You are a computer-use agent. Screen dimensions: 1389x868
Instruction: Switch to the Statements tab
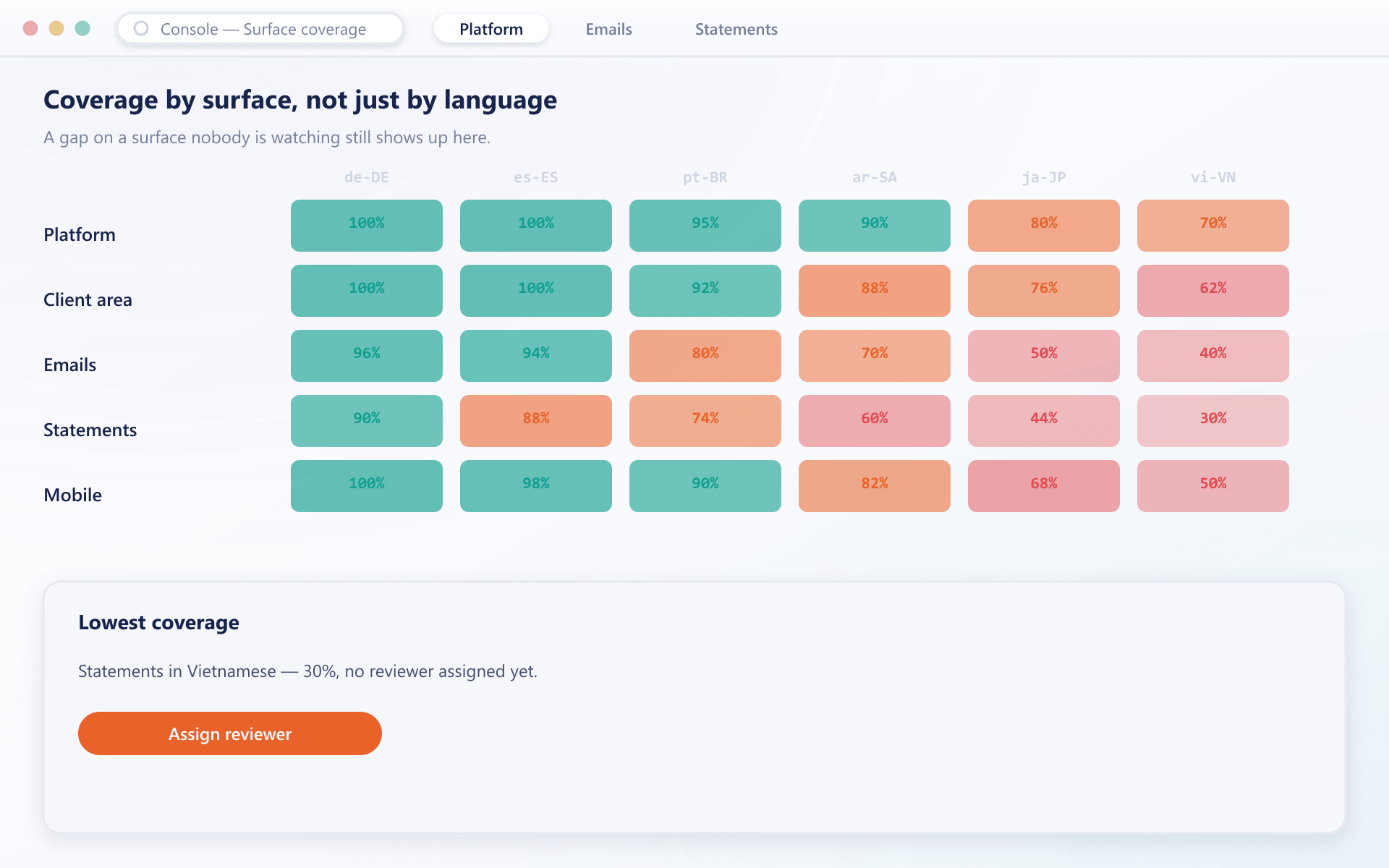pyautogui.click(x=736, y=29)
